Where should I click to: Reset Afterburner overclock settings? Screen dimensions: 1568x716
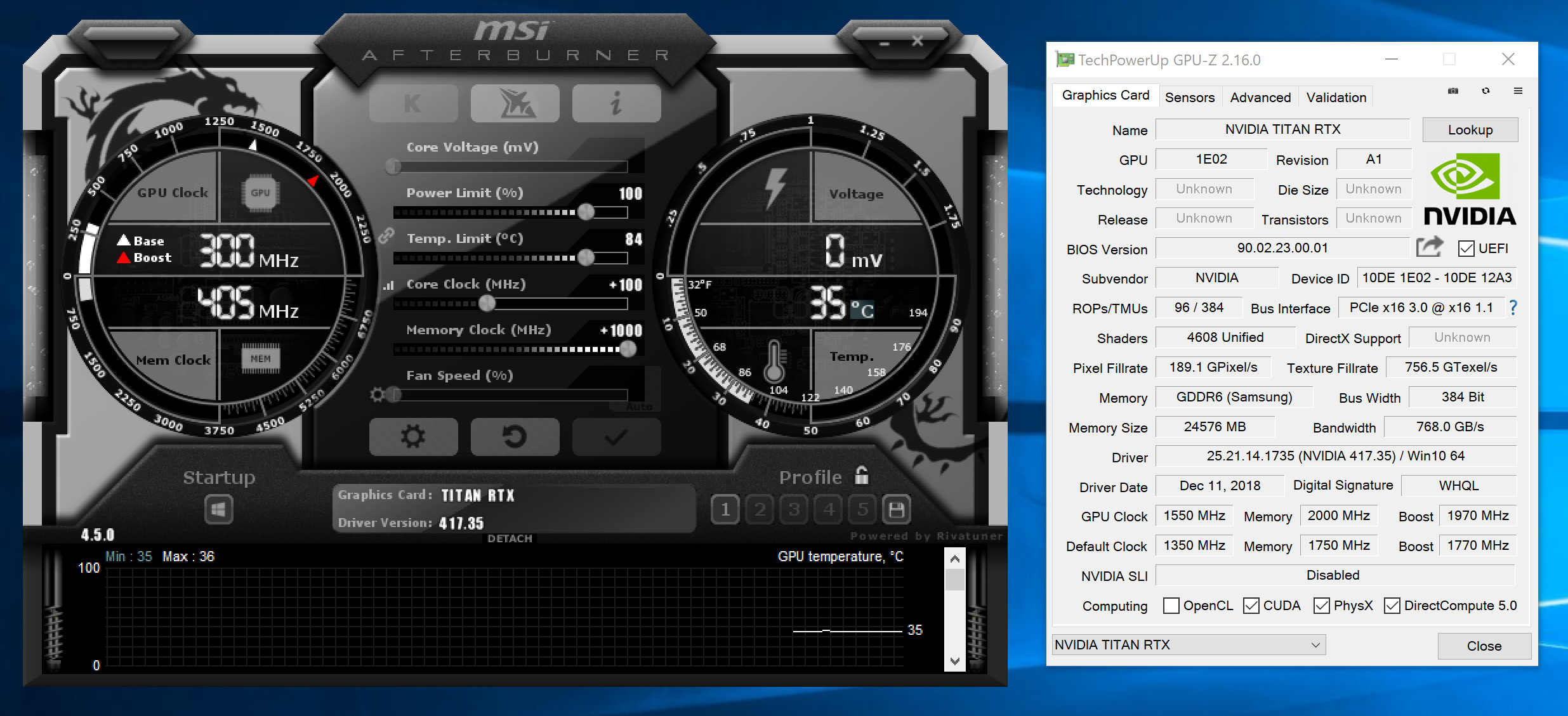click(515, 437)
